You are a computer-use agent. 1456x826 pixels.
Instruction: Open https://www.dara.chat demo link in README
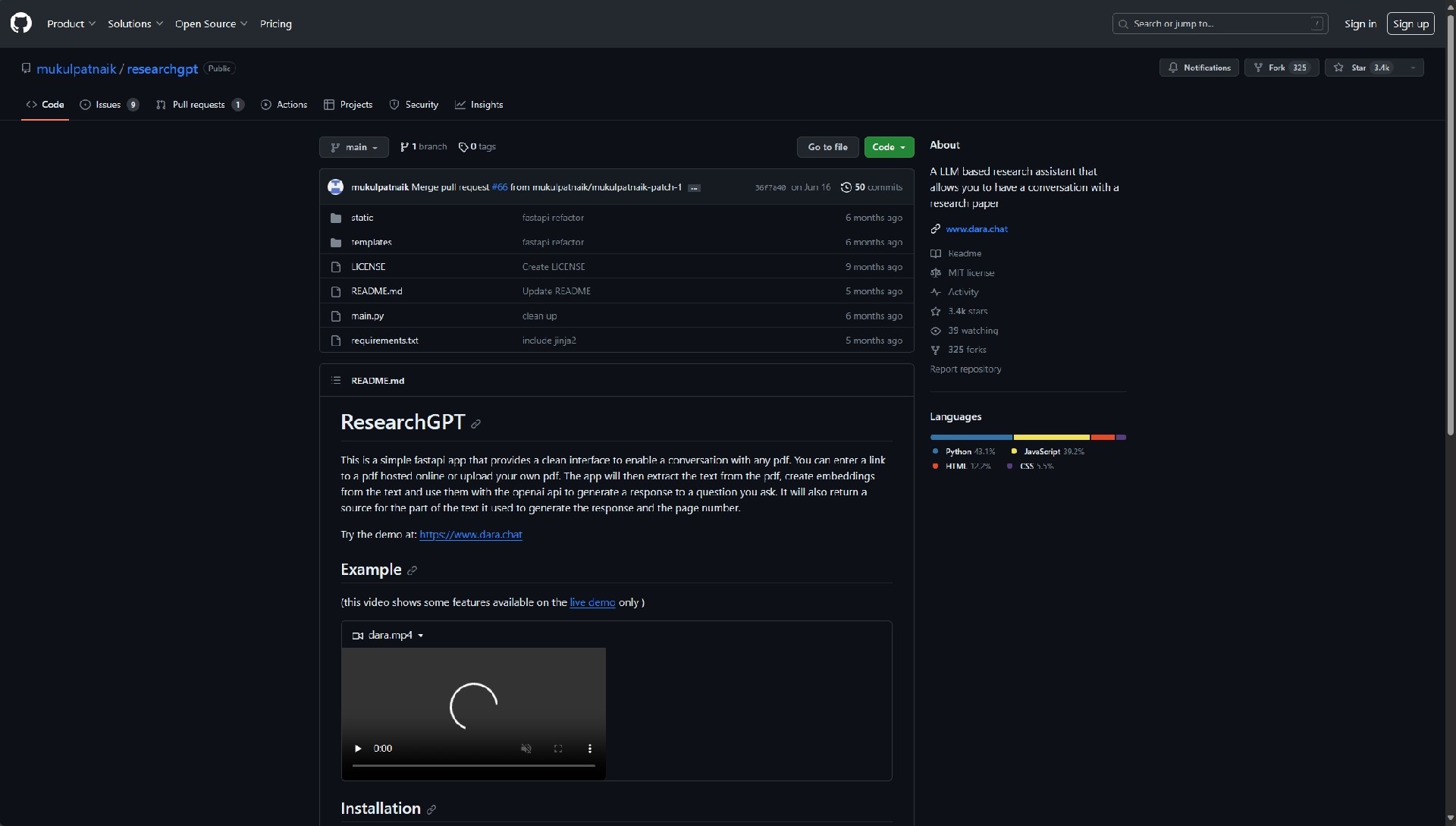click(x=470, y=535)
